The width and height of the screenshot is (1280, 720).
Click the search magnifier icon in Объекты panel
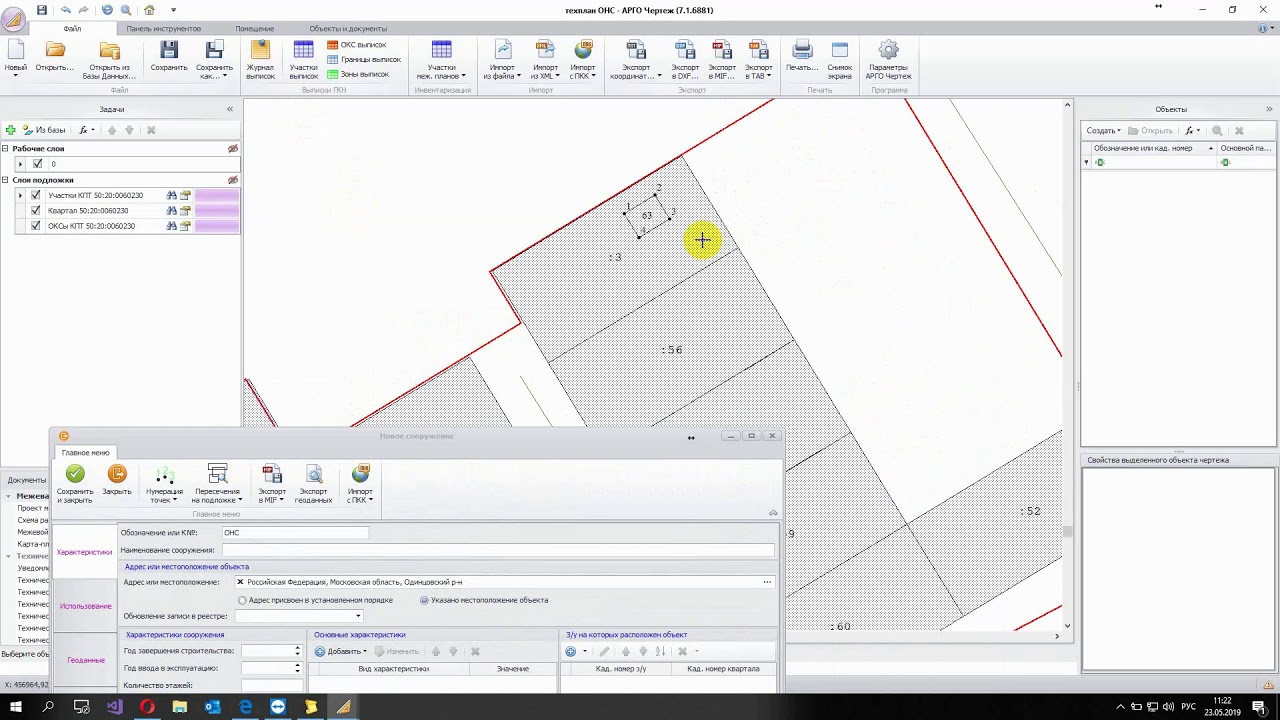(x=1217, y=131)
